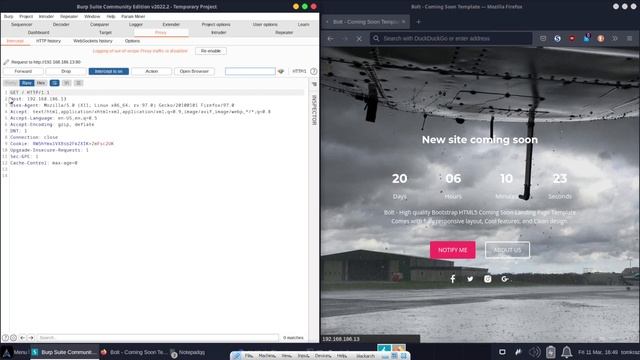Open the Repeater menu in the menu bar

click(69, 16)
